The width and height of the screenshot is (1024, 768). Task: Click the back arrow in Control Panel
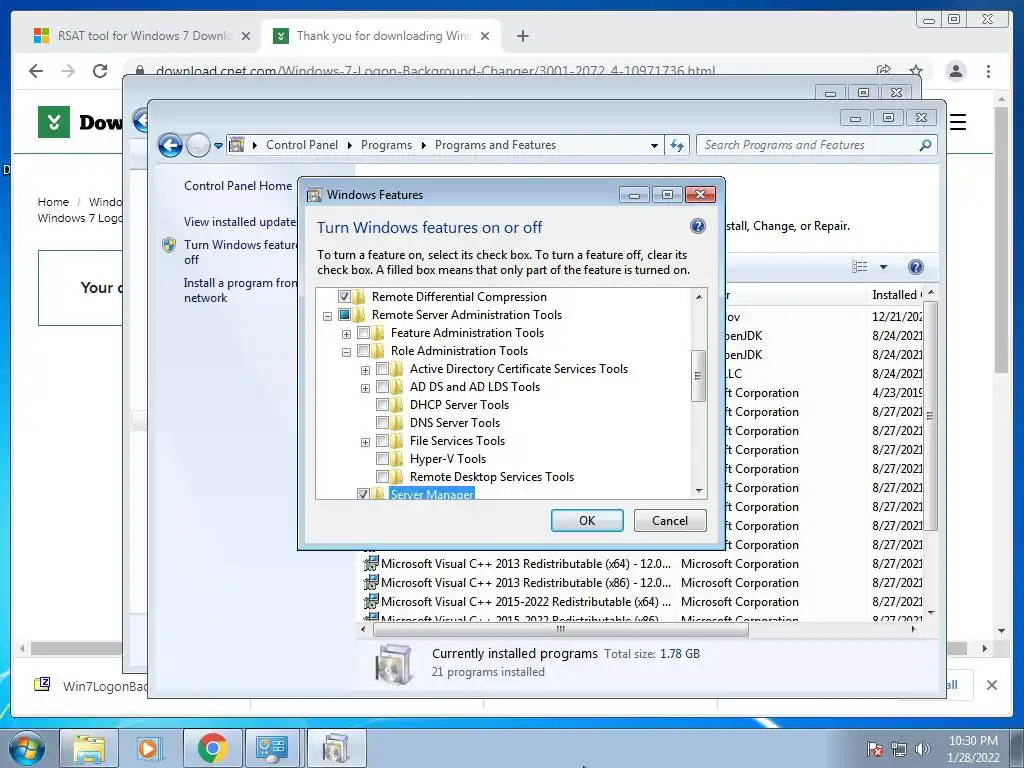tap(170, 145)
